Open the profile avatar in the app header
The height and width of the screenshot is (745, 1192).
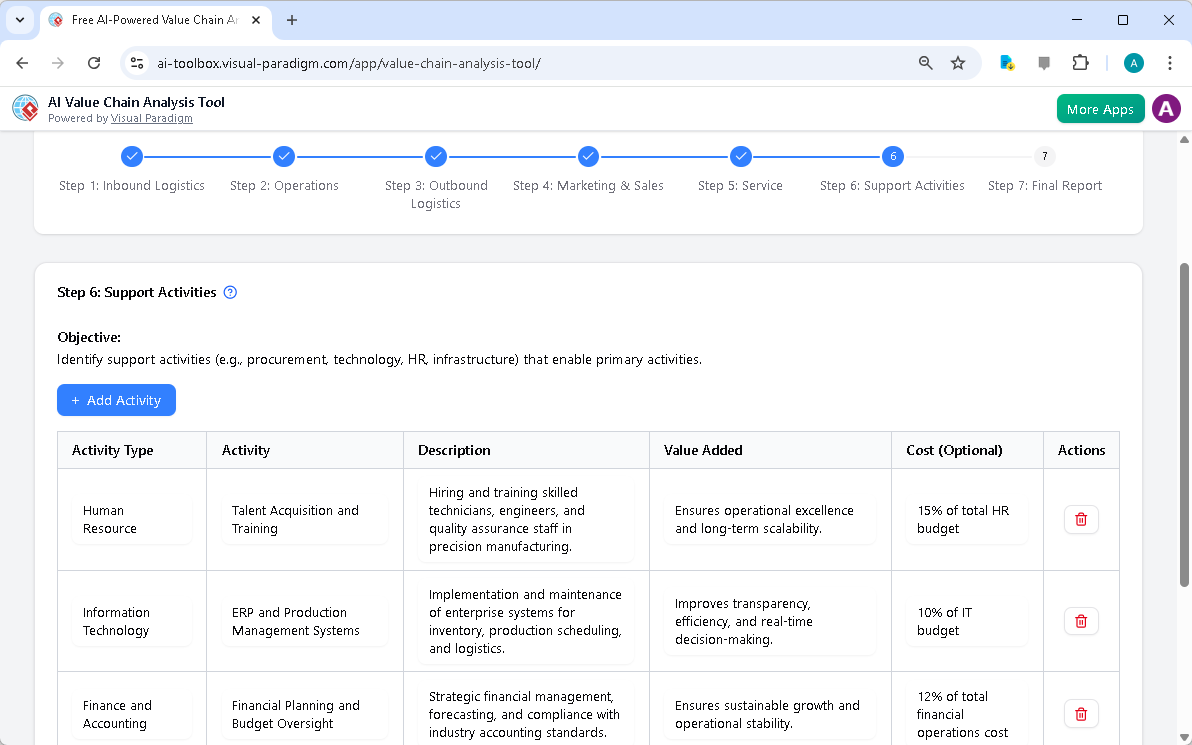(1166, 108)
